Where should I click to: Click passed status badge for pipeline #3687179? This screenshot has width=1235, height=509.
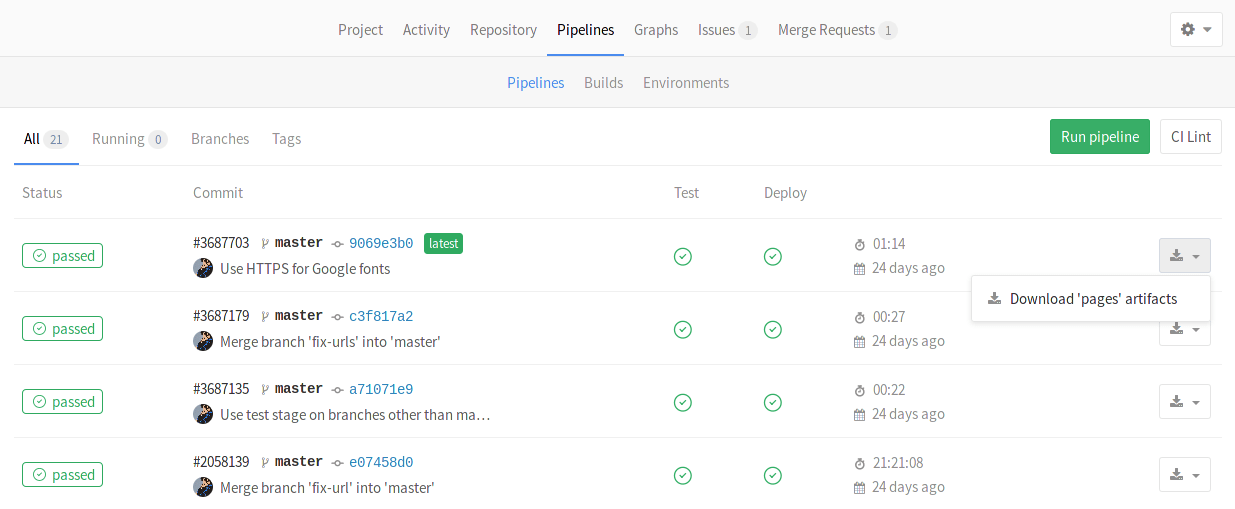[63, 329]
